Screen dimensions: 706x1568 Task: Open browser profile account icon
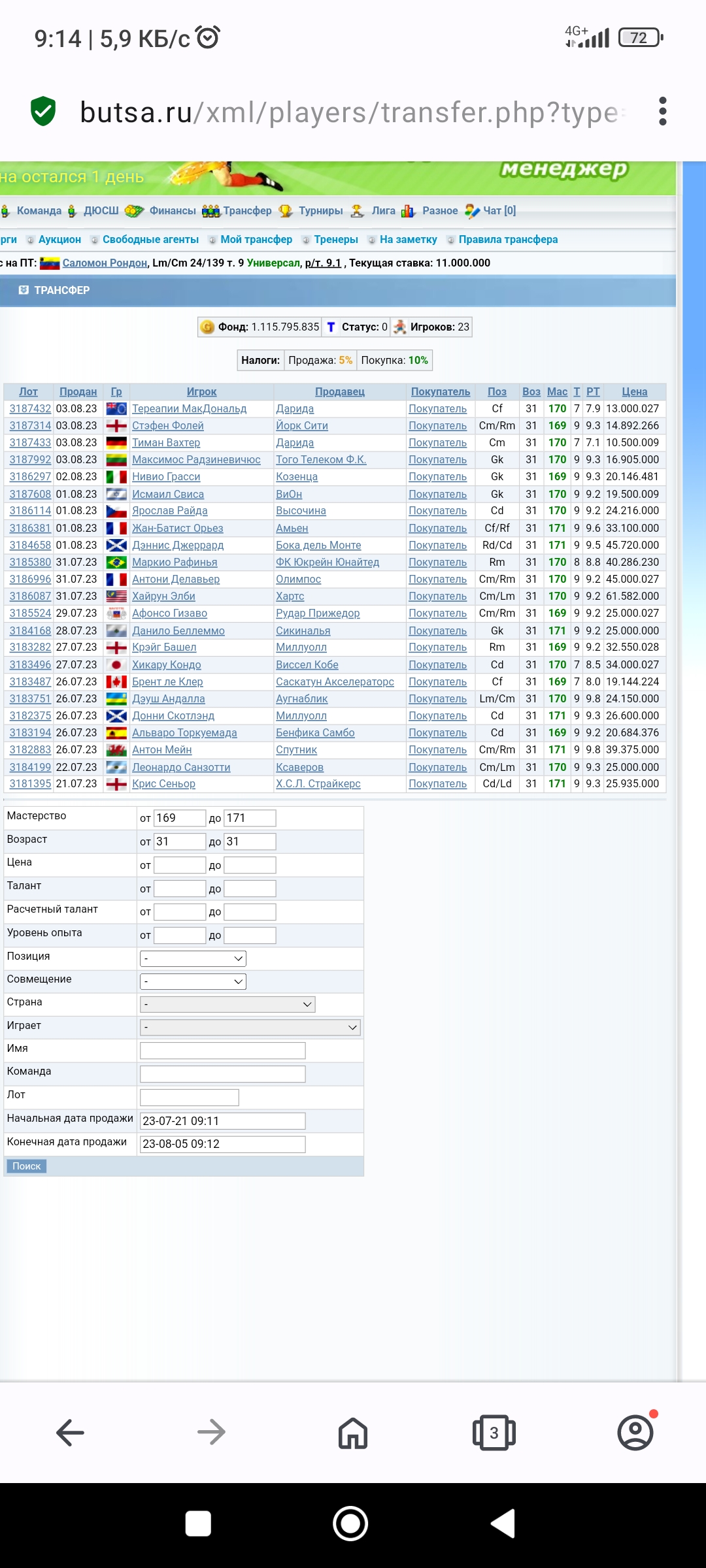coord(635,1433)
